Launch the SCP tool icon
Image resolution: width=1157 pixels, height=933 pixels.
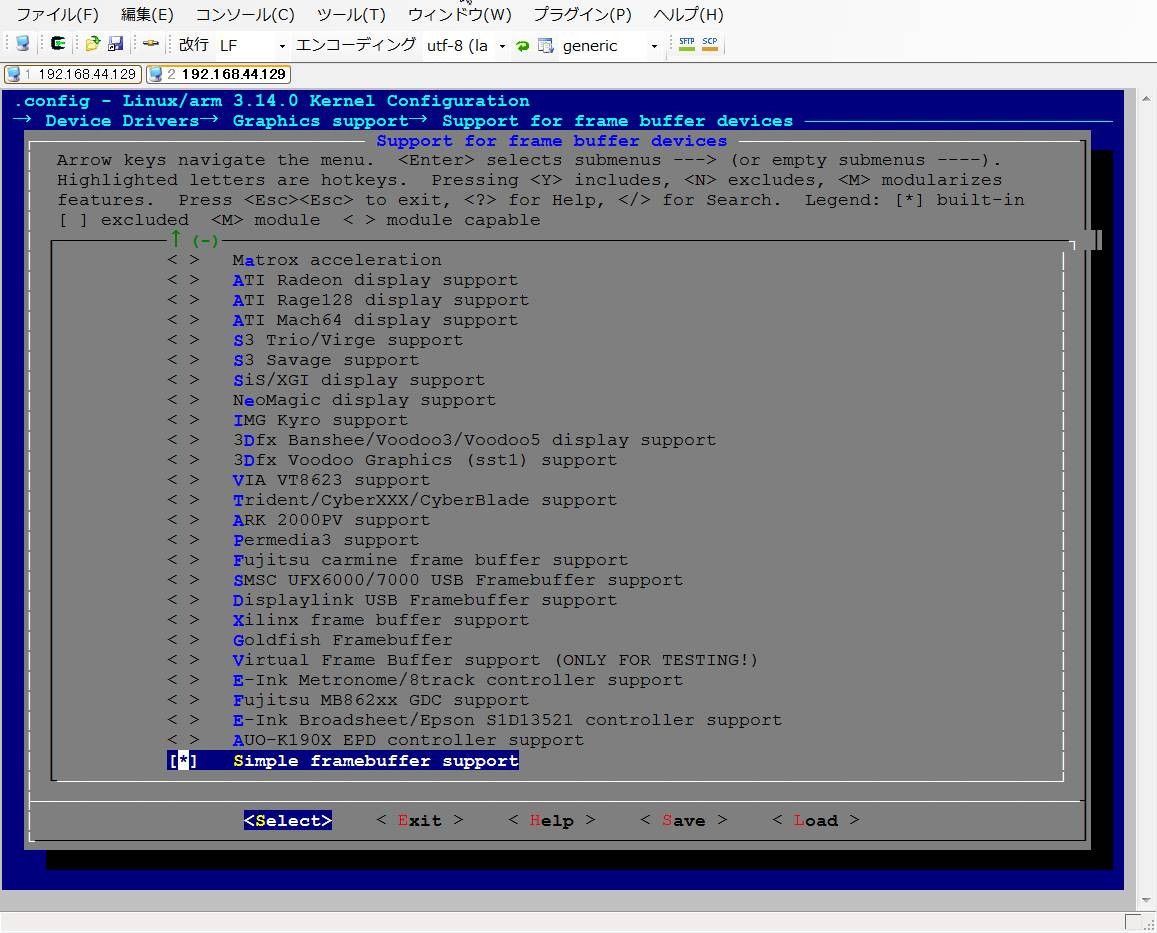pyautogui.click(x=710, y=44)
